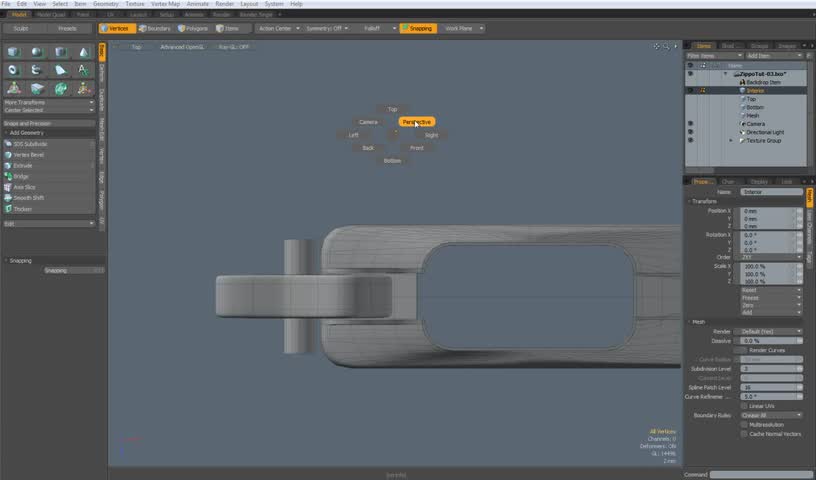
Task: Switch to Boundary selection mode
Action: [x=155, y=28]
